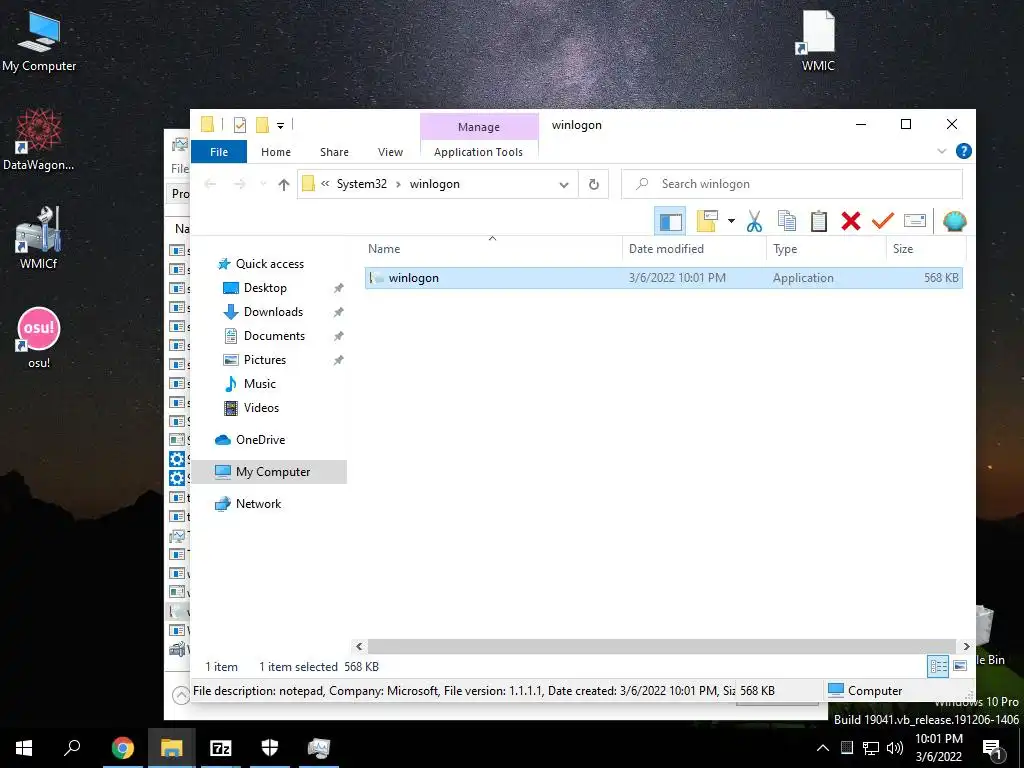Sort by the Type column header
The image size is (1024, 768).
click(x=785, y=249)
